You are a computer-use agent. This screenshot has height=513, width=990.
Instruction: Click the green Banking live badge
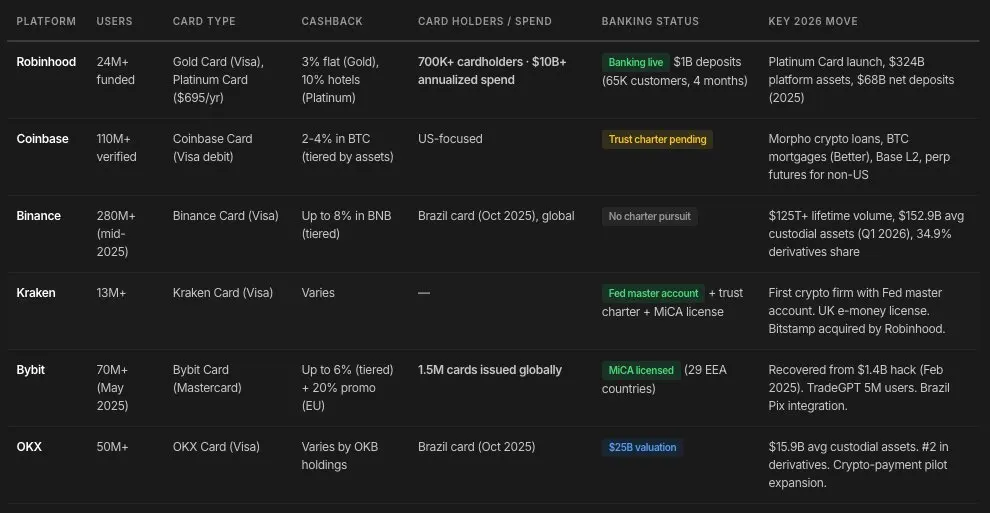(635, 62)
